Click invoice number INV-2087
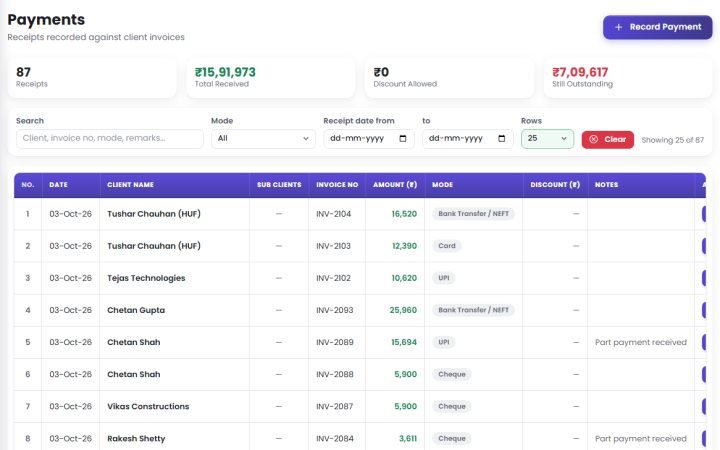 [335, 407]
